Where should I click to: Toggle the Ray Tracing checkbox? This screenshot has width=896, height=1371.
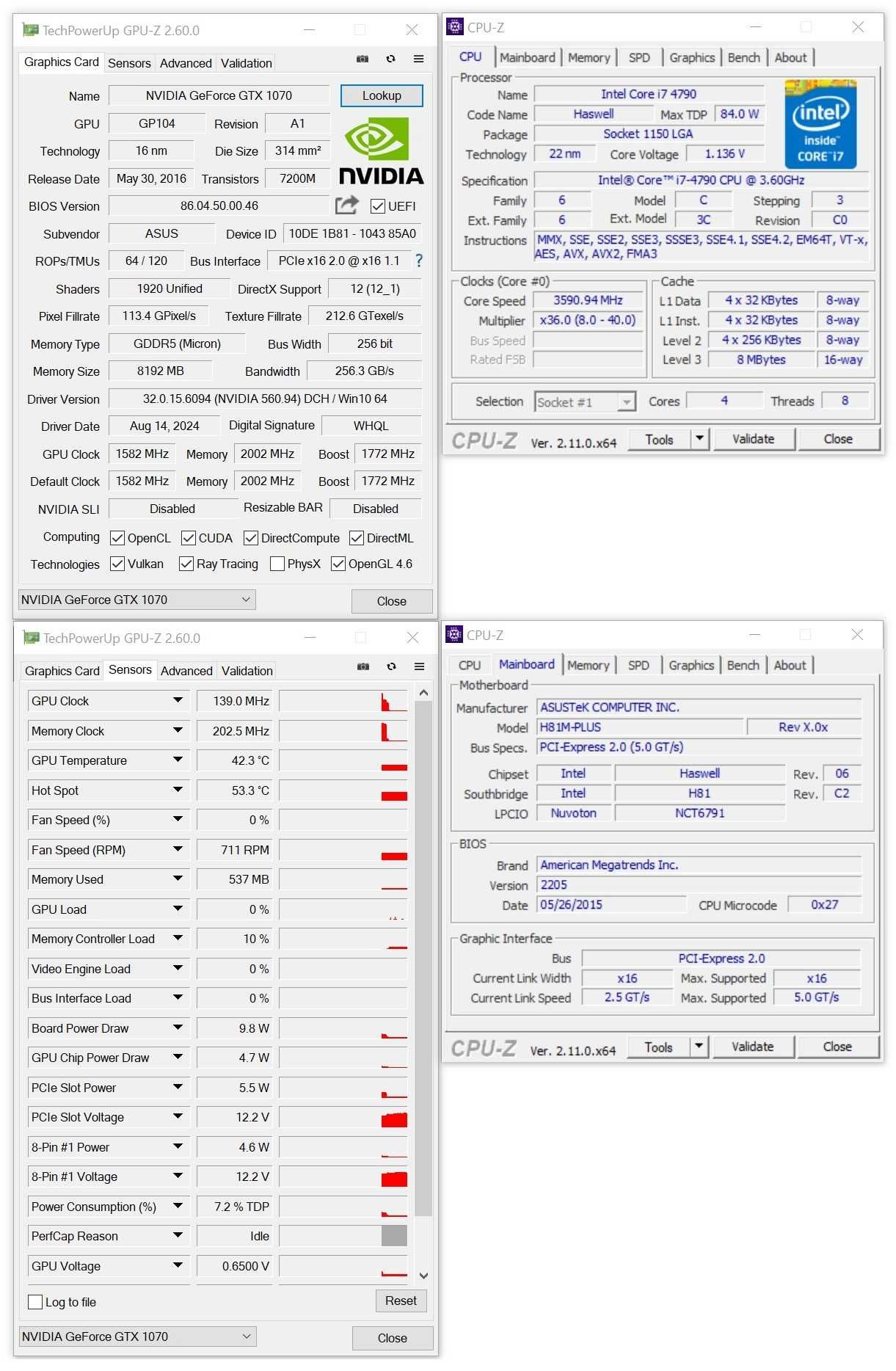186,564
